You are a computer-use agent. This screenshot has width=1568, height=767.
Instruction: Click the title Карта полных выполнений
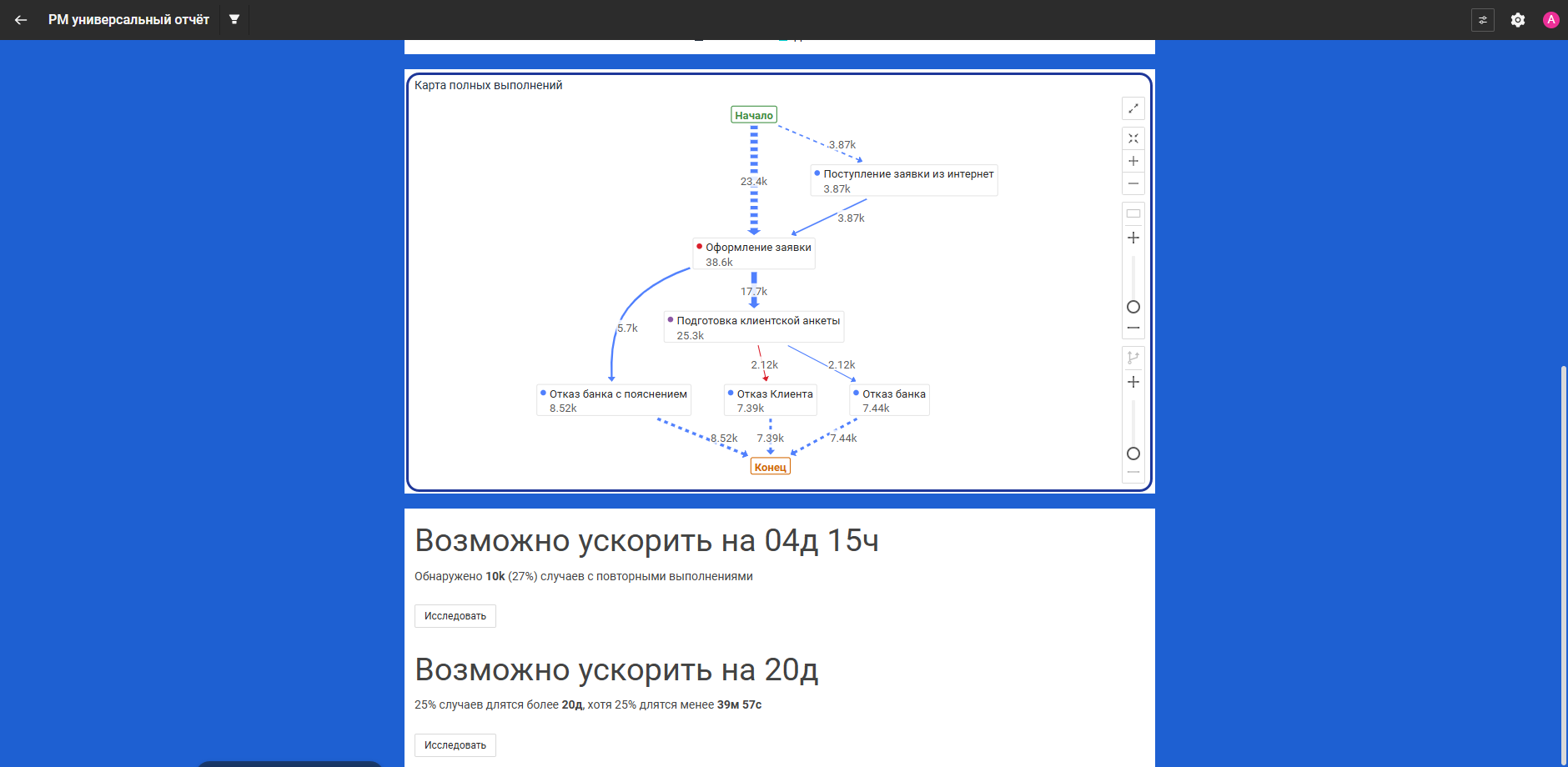(x=489, y=85)
